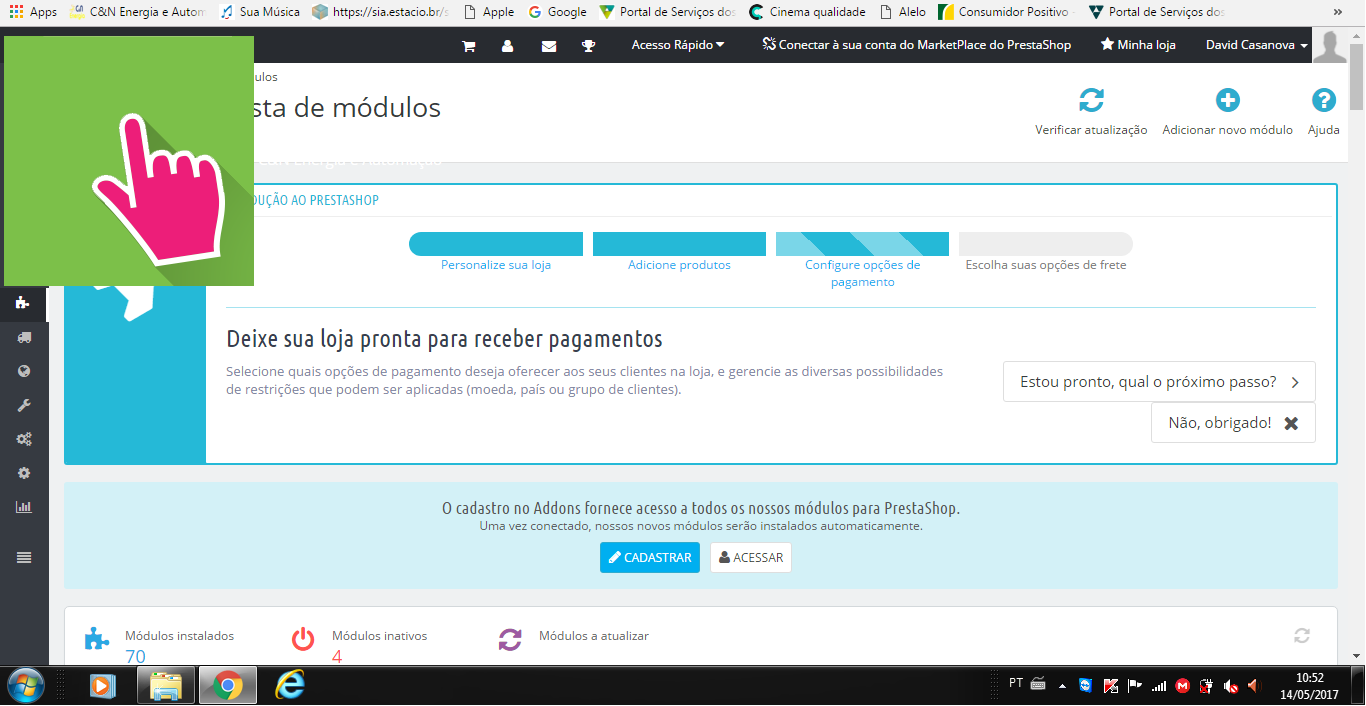Screen dimensions: 1366x706
Task: Open Chrome from the taskbar
Action: [x=228, y=685]
